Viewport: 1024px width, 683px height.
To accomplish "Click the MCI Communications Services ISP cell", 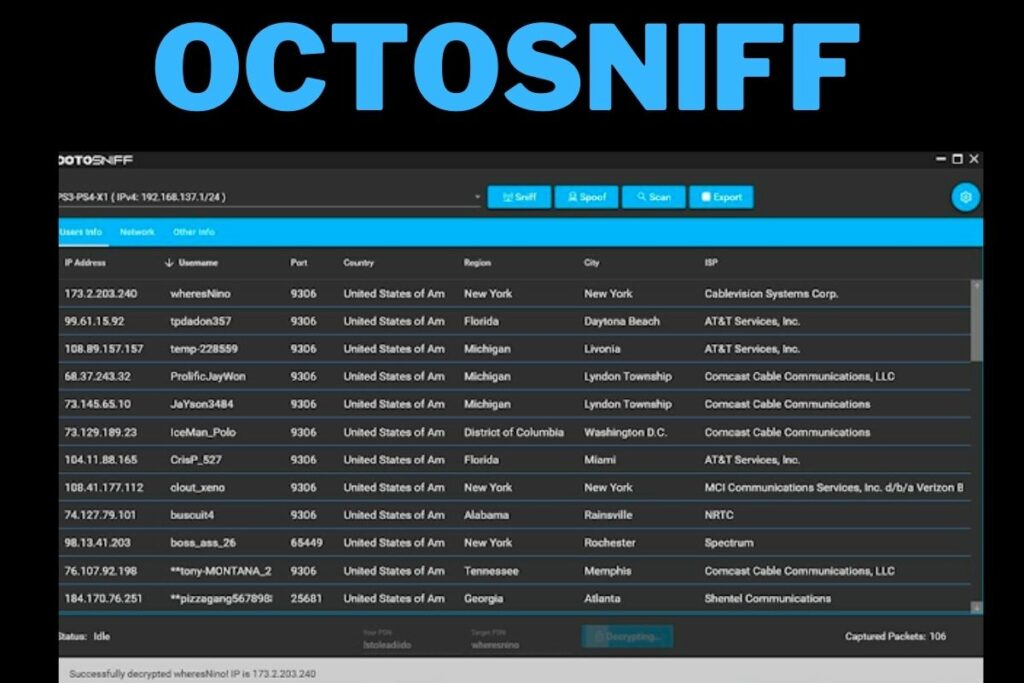I will (833, 487).
